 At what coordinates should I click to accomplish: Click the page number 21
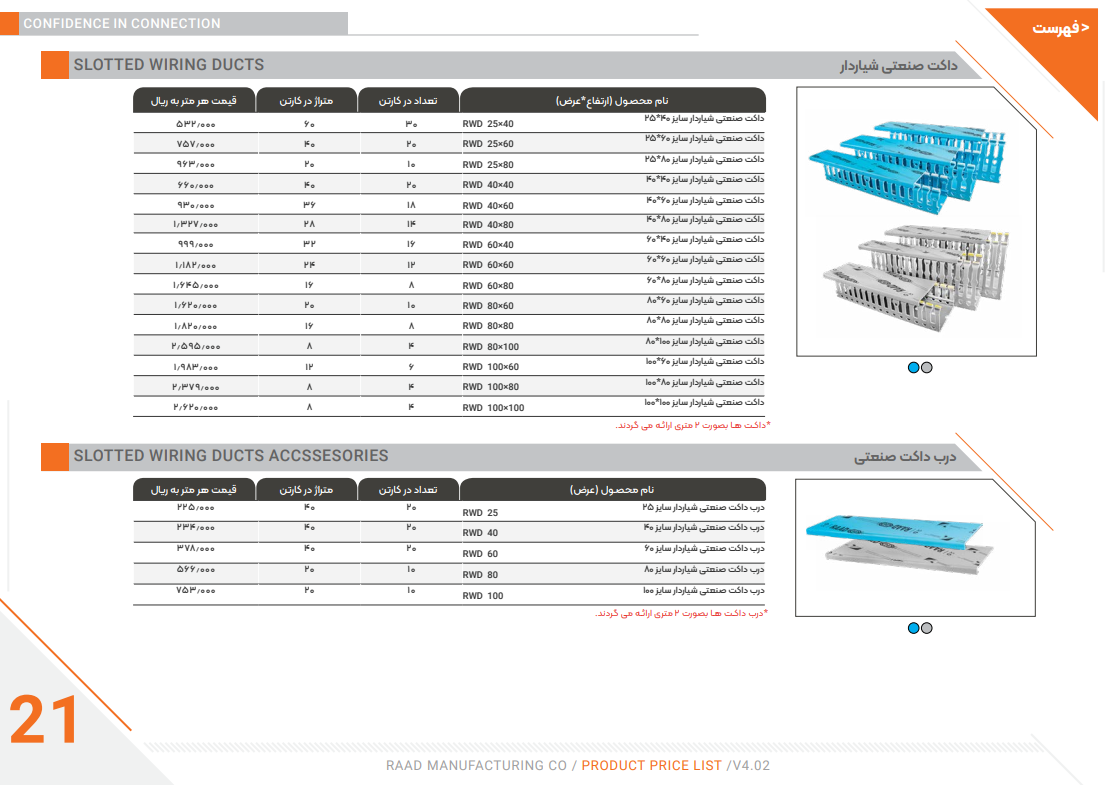pos(44,720)
